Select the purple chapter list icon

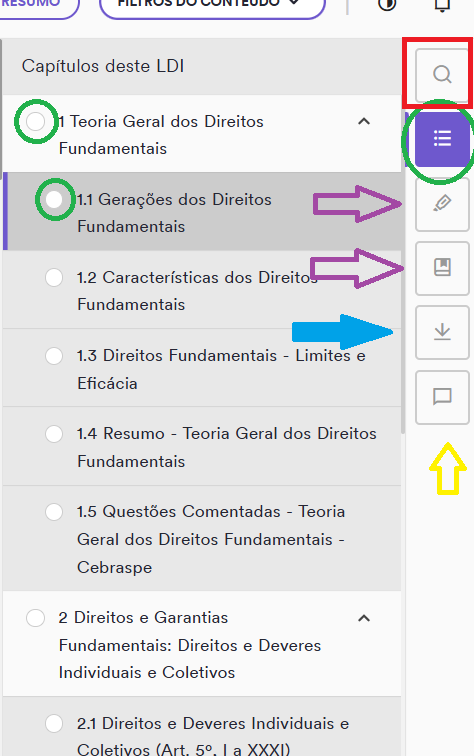442,139
